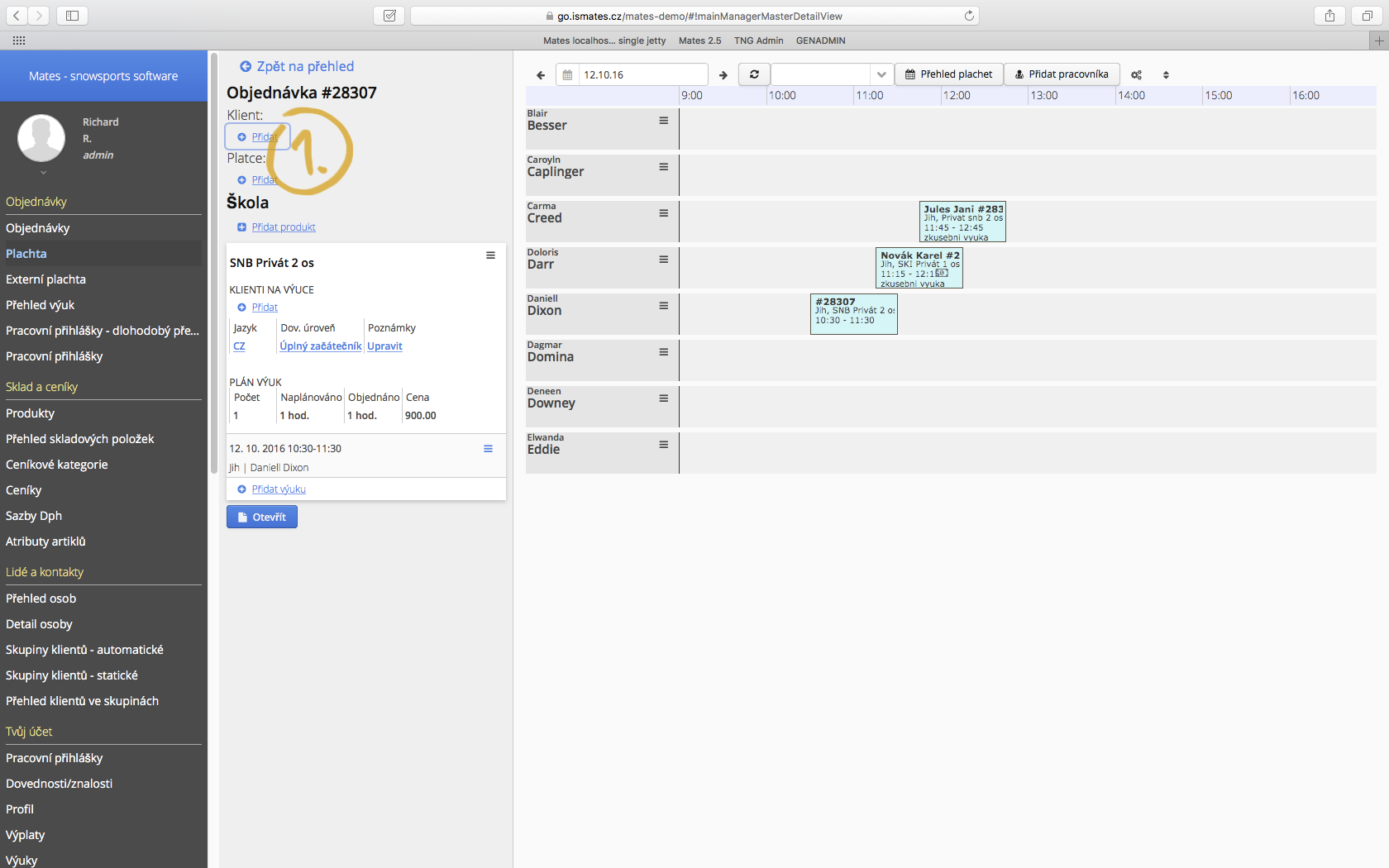The width and height of the screenshot is (1389, 868).
Task: Click vertical scrollbar of order panel
Action: click(214, 263)
